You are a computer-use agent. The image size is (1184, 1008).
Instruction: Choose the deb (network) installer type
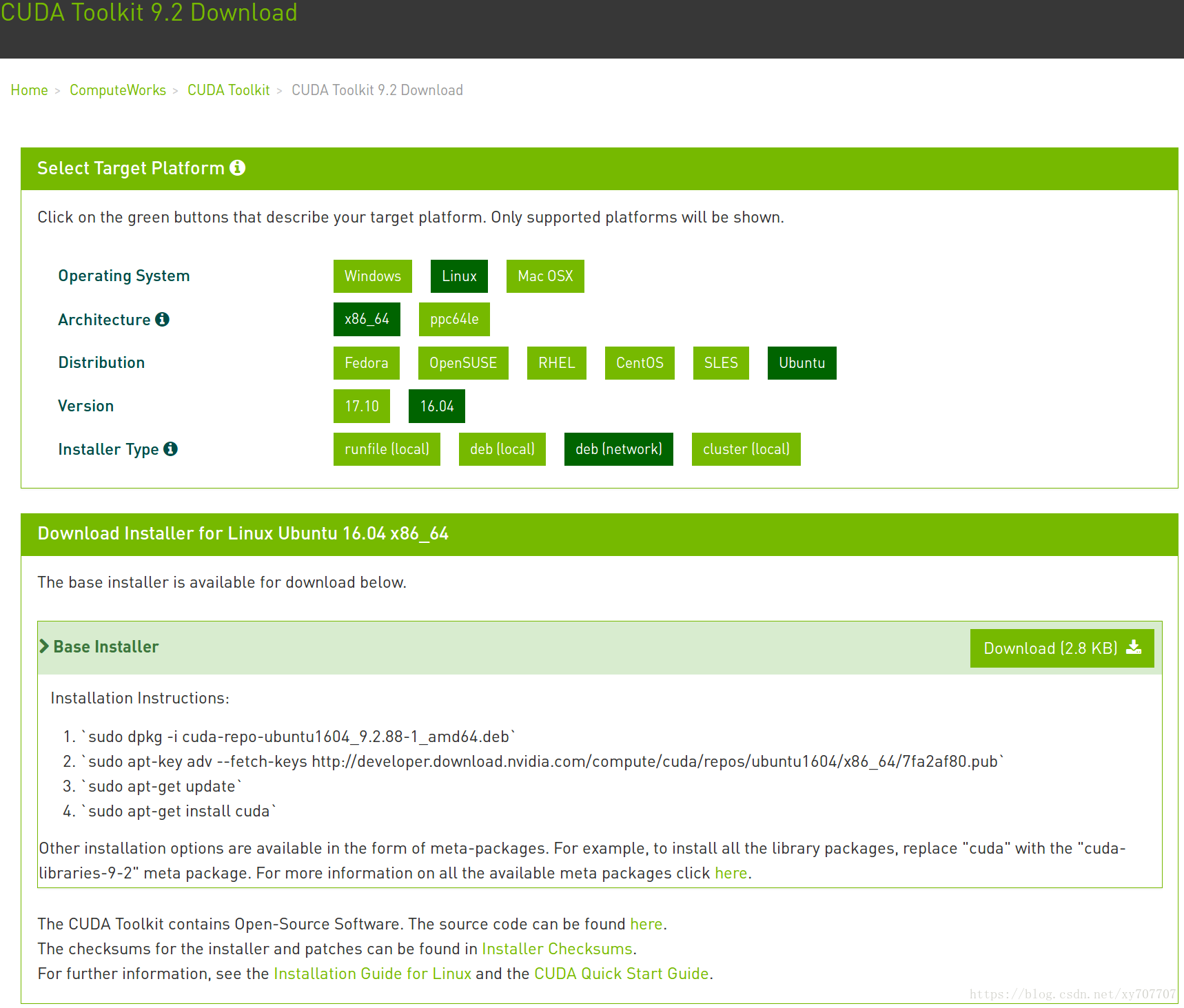point(619,449)
